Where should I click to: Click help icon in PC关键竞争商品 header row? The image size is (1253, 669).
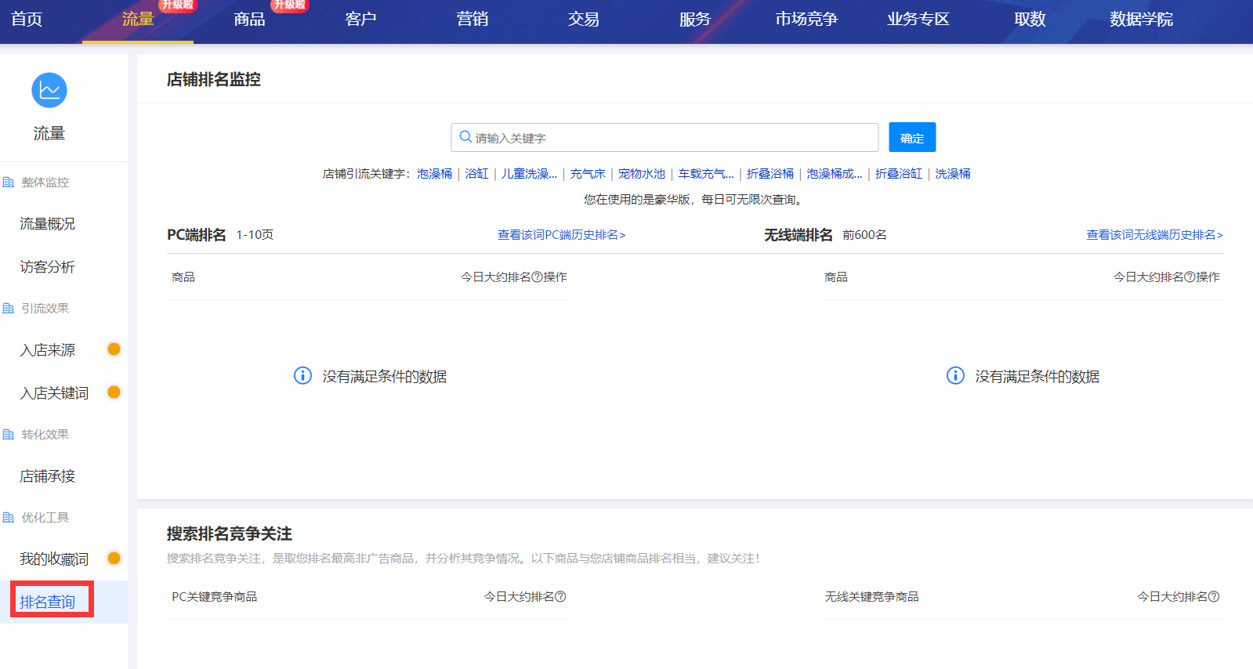click(x=561, y=597)
